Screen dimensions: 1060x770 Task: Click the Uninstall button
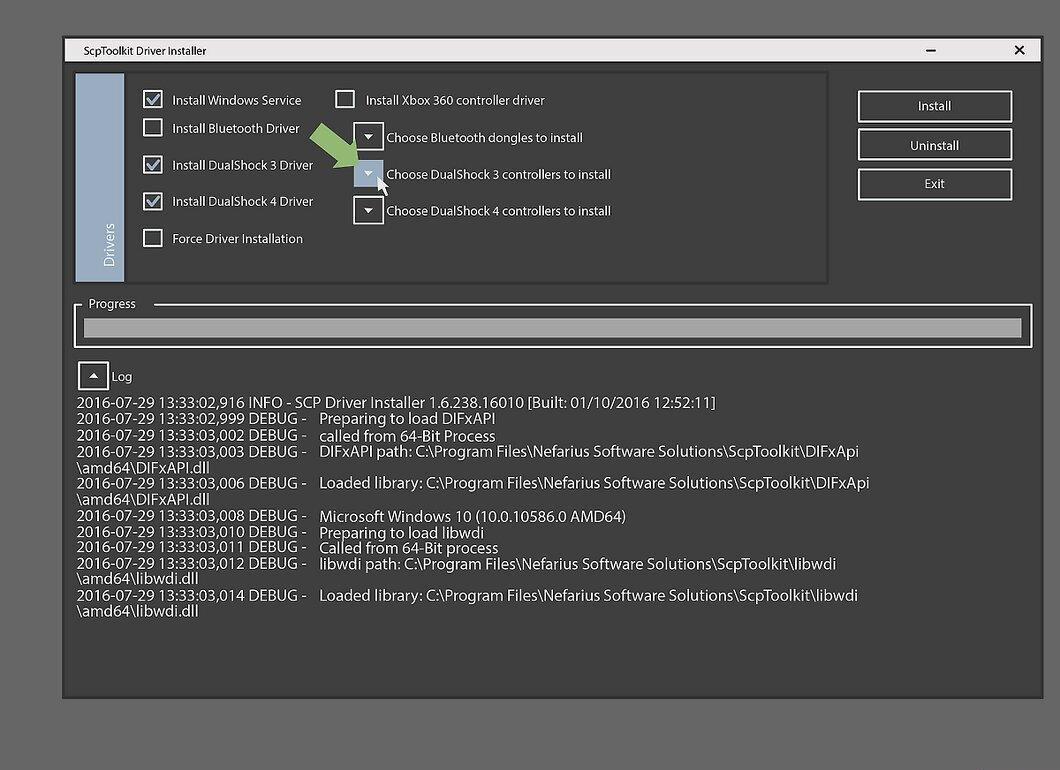click(x=935, y=145)
